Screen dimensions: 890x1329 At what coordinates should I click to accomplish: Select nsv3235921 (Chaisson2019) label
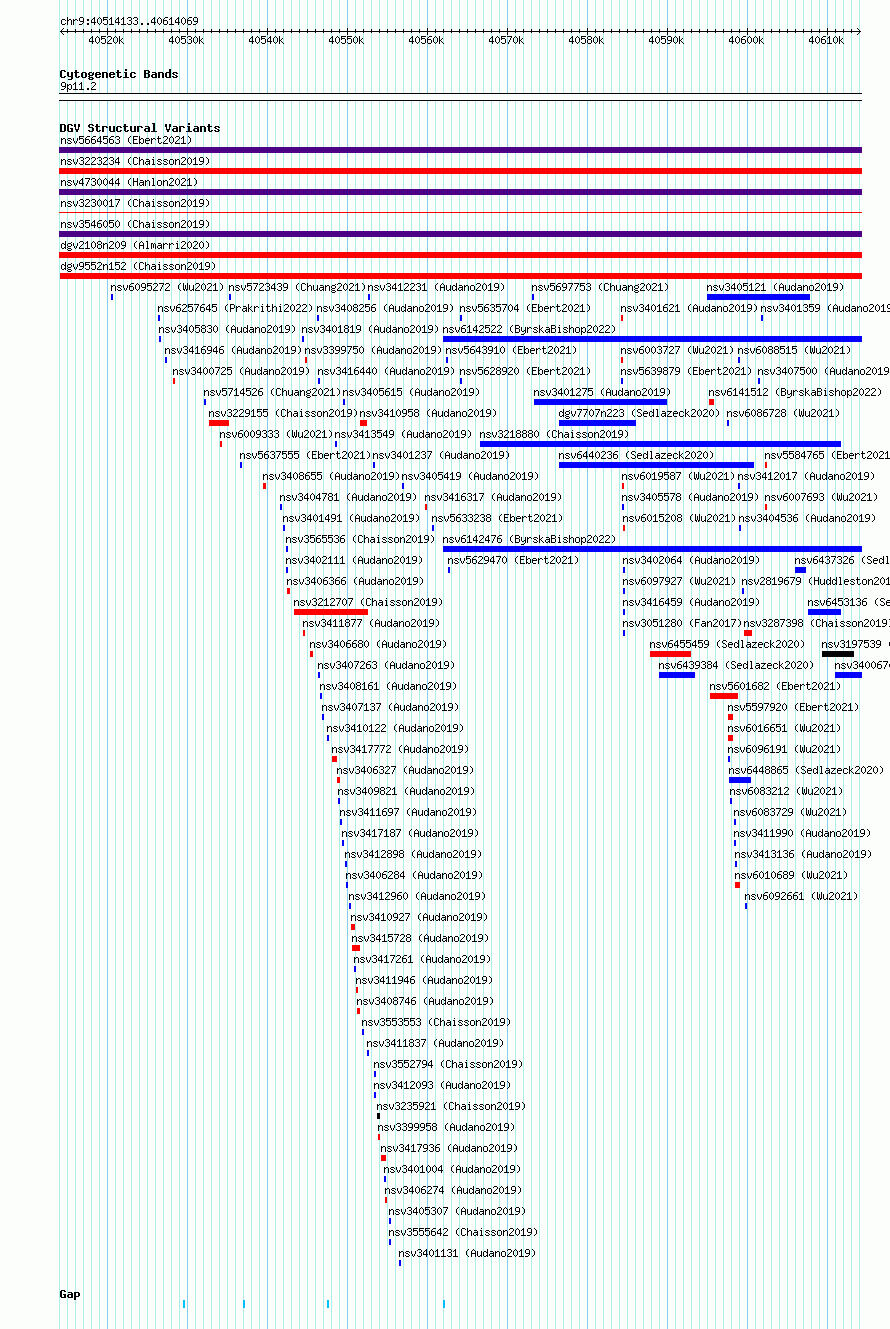point(451,1107)
